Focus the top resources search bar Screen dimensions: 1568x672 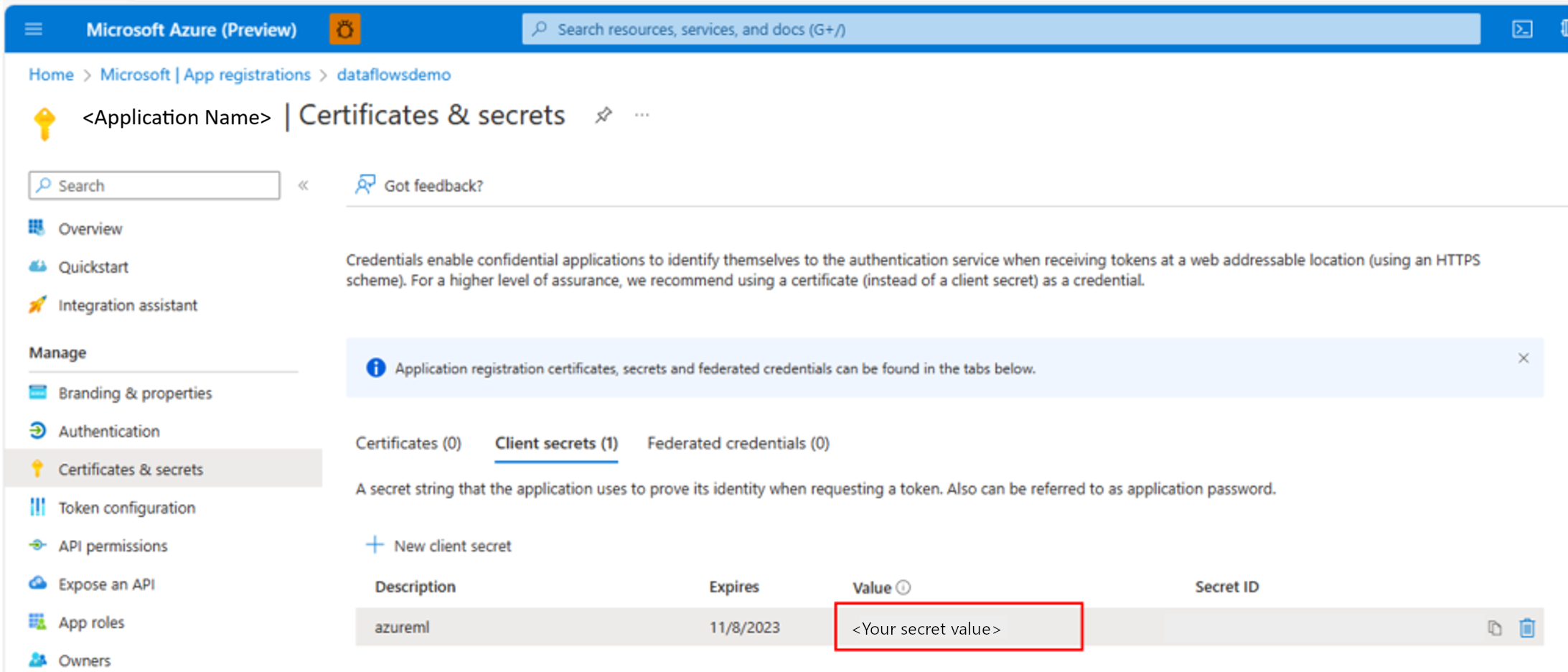(x=1001, y=29)
